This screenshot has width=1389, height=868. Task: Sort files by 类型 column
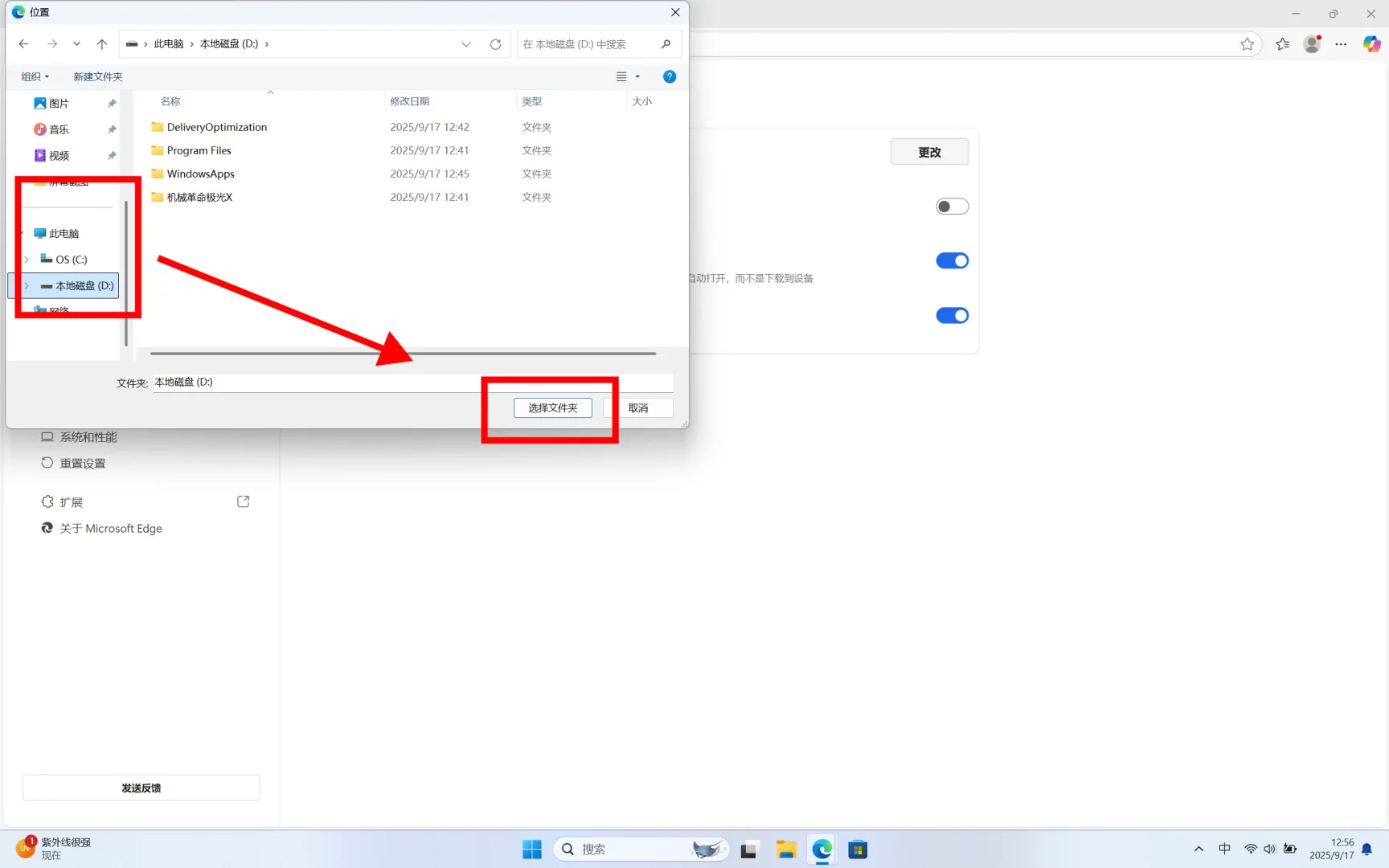coord(532,101)
